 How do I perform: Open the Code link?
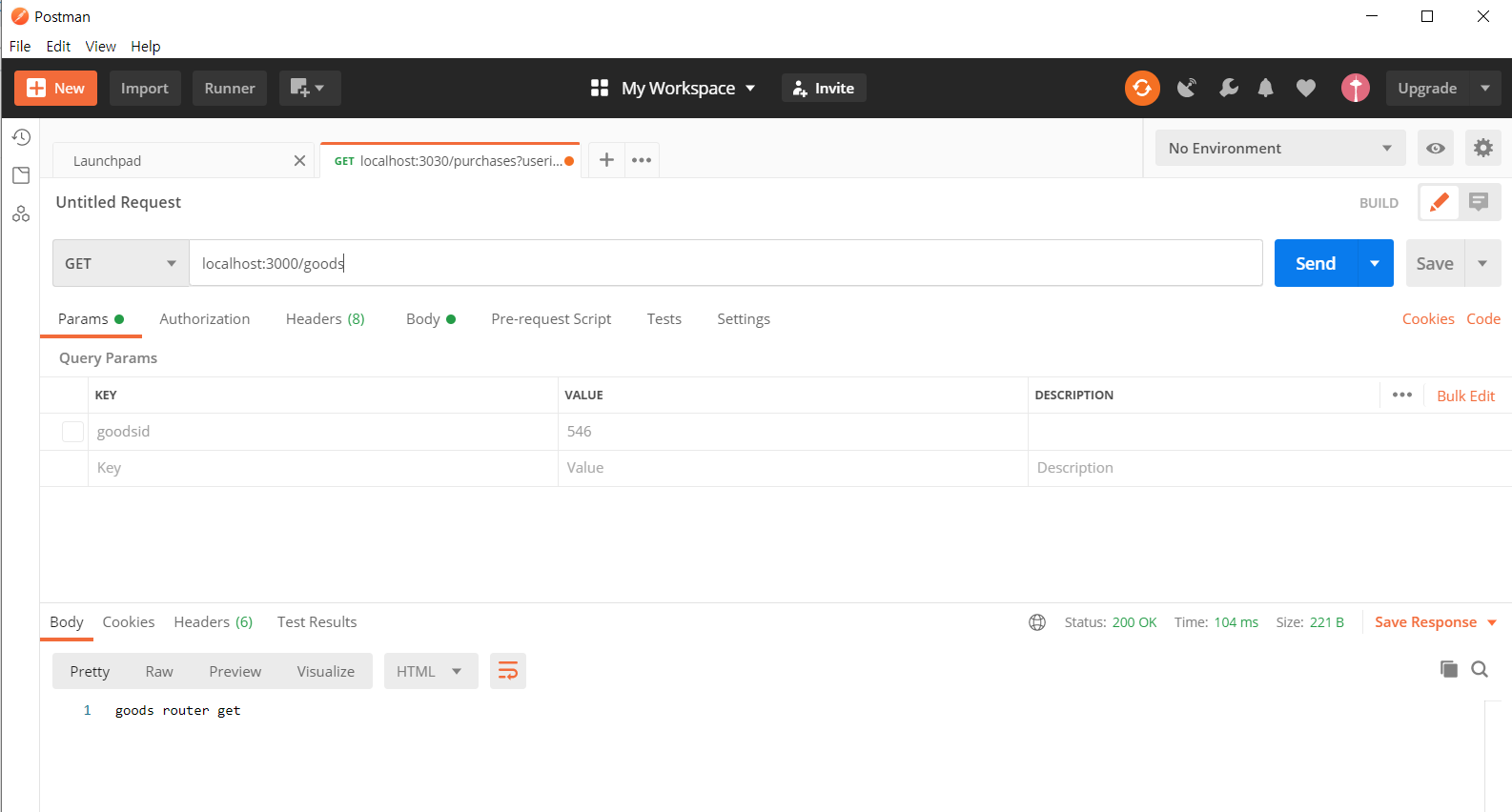click(x=1483, y=319)
